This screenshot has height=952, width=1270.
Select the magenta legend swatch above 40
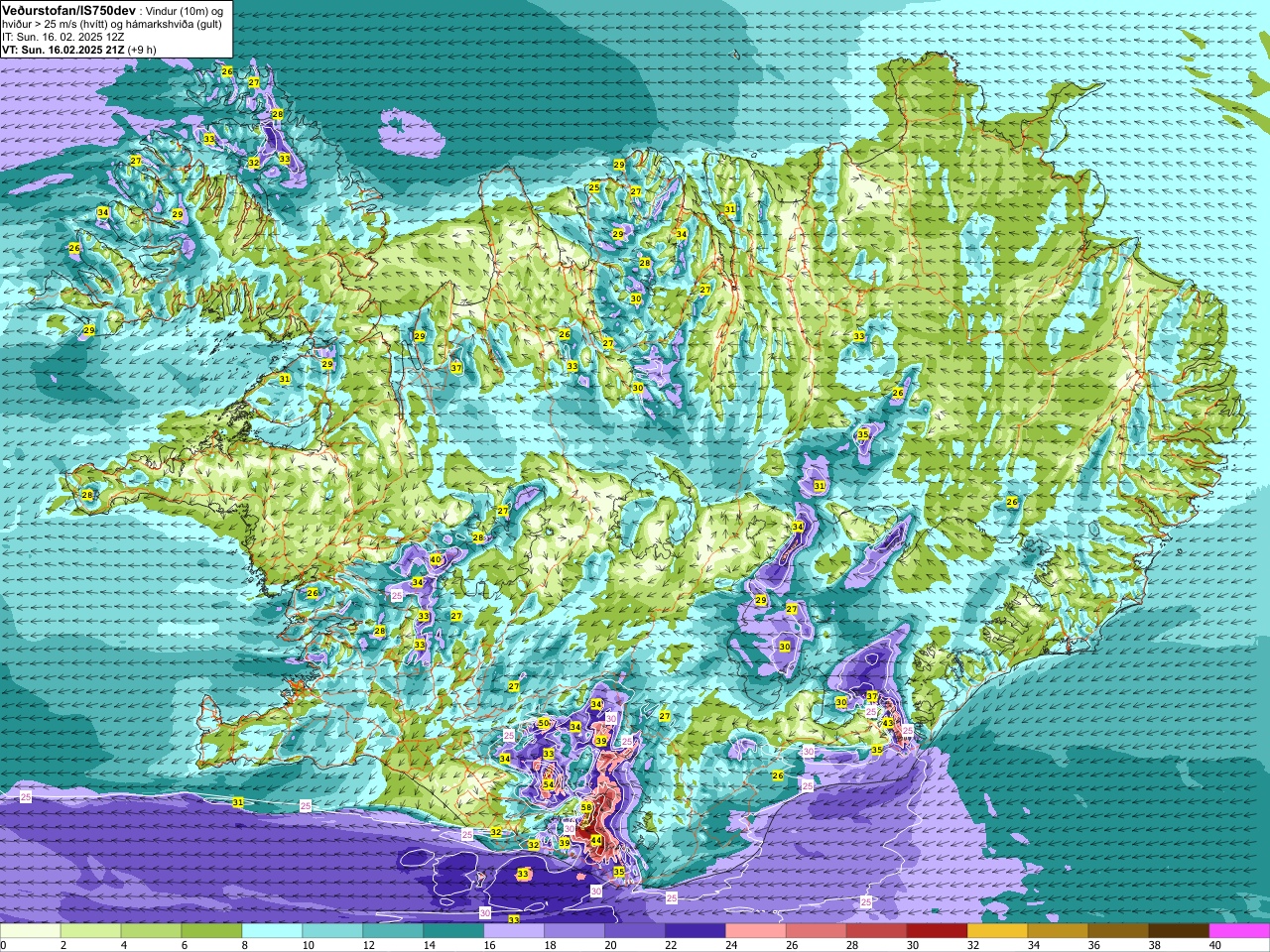(x=1239, y=931)
